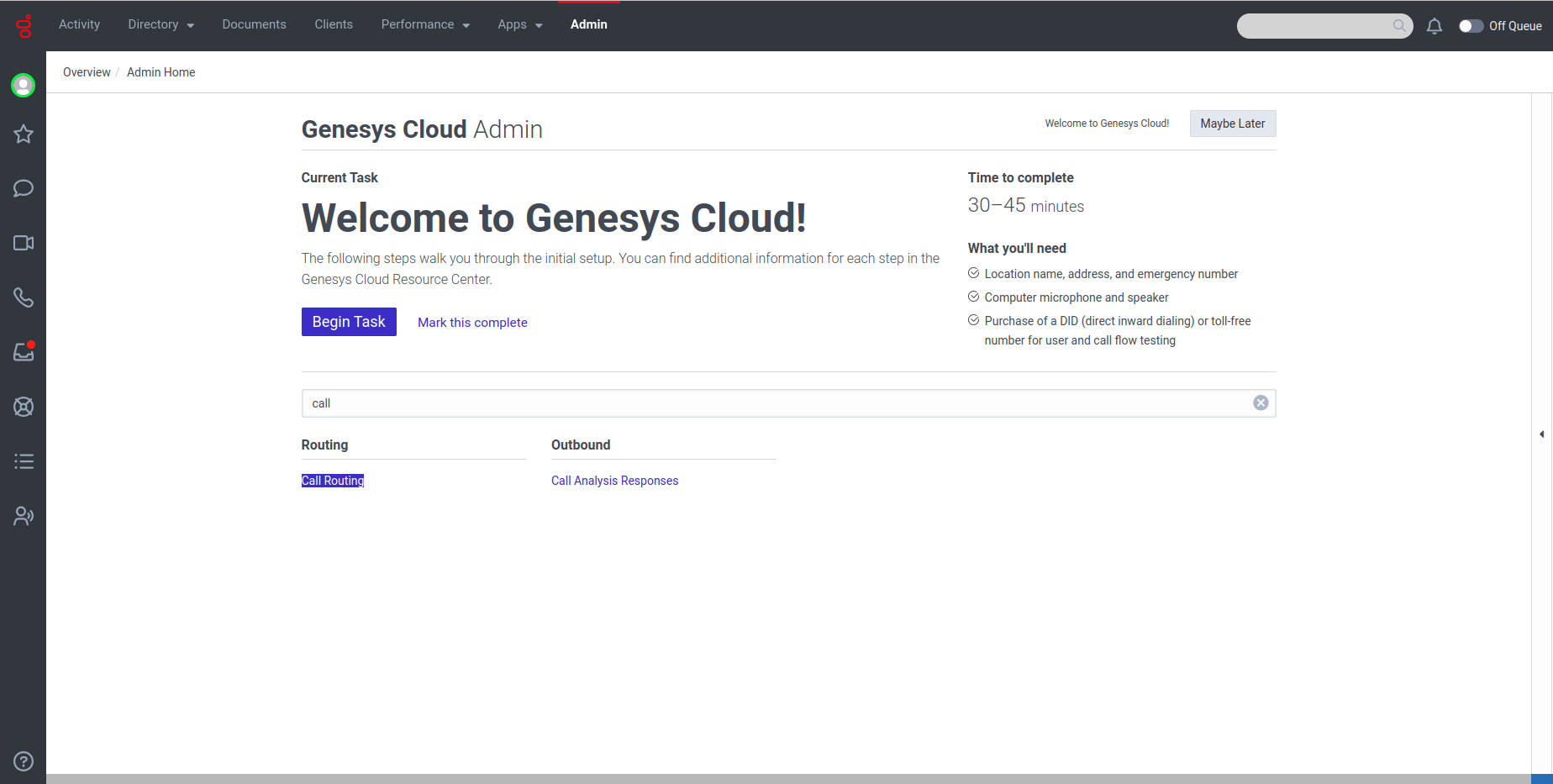Select 'Location name, address, and emergency number' text
1553x784 pixels.
click(1111, 274)
